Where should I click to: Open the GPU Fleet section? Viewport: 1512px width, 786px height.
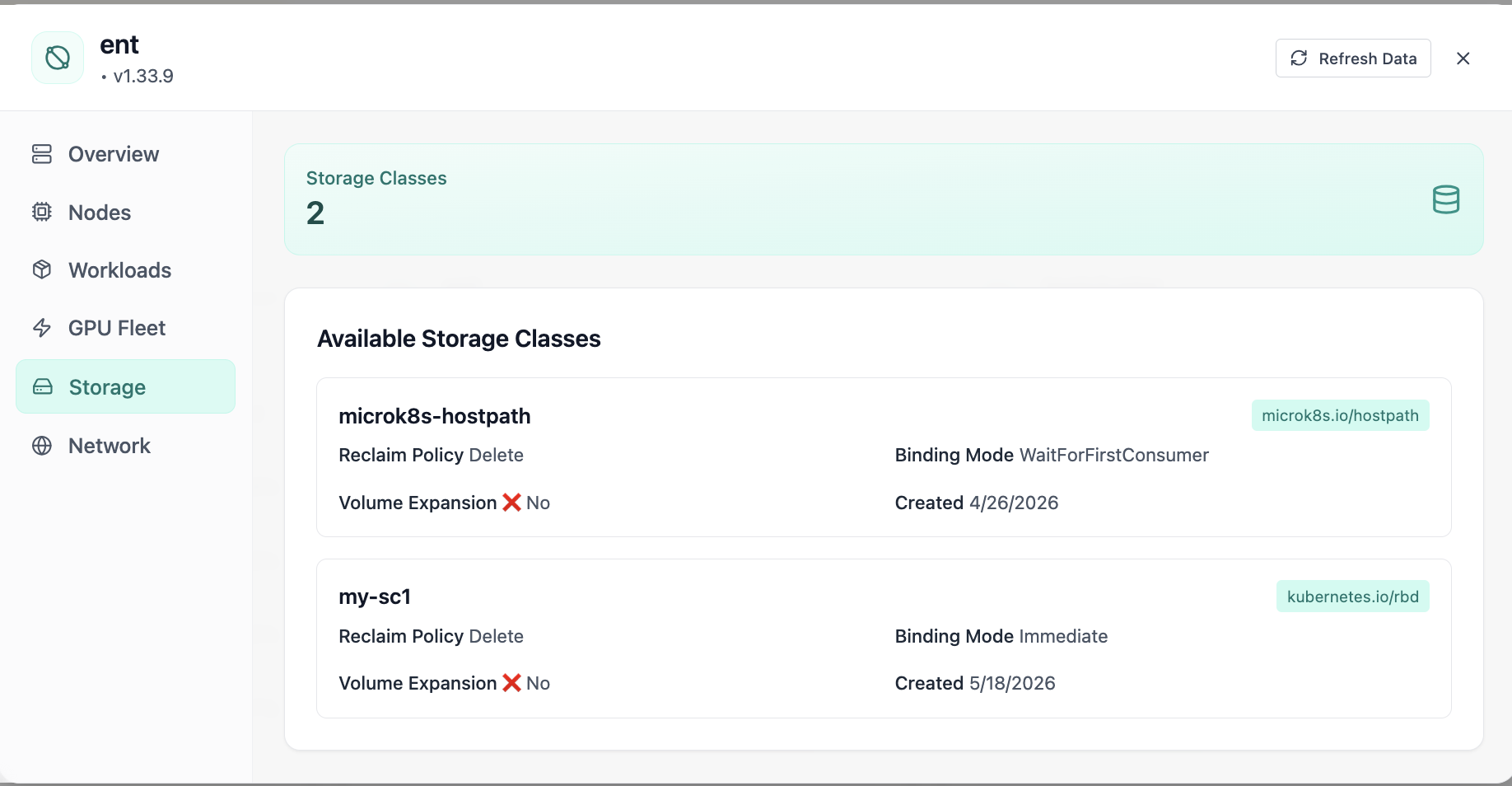126,328
